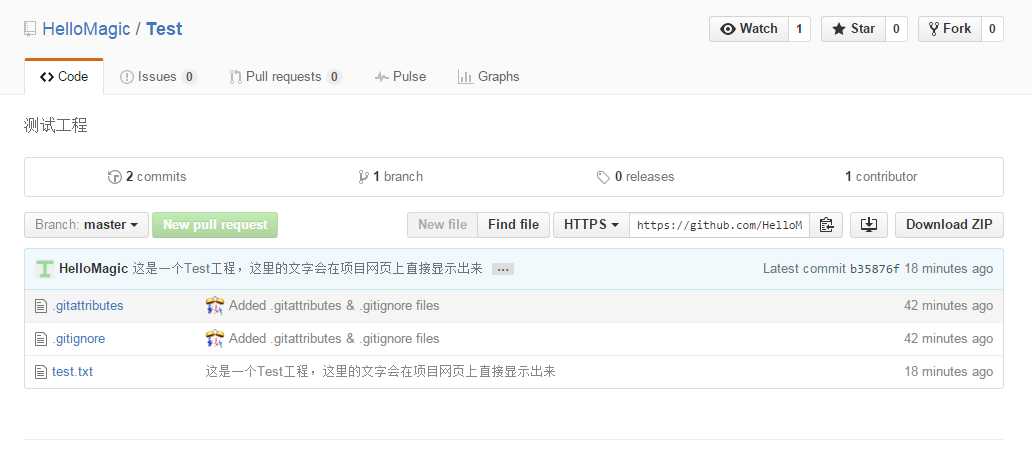Expand the Branch: master dropdown

coord(86,225)
